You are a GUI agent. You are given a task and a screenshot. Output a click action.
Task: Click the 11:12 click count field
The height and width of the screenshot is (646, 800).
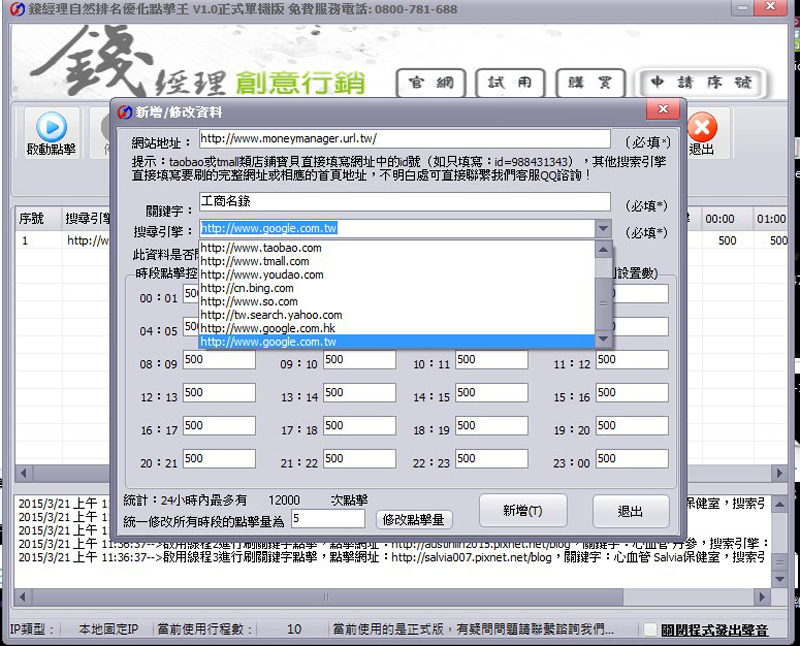(632, 360)
